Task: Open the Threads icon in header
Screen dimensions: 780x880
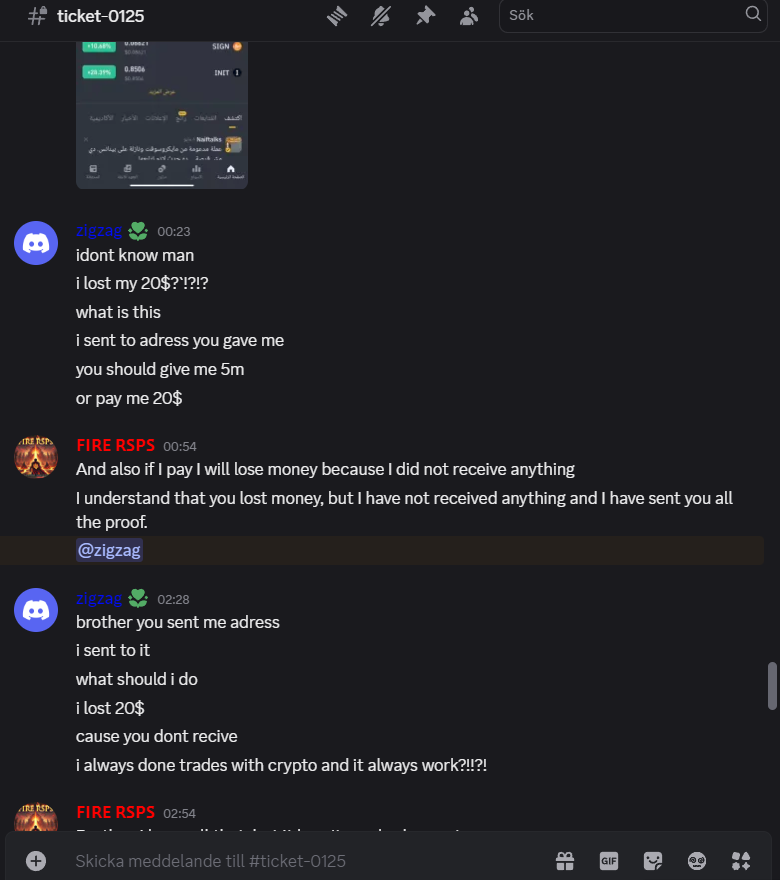Action: point(337,16)
